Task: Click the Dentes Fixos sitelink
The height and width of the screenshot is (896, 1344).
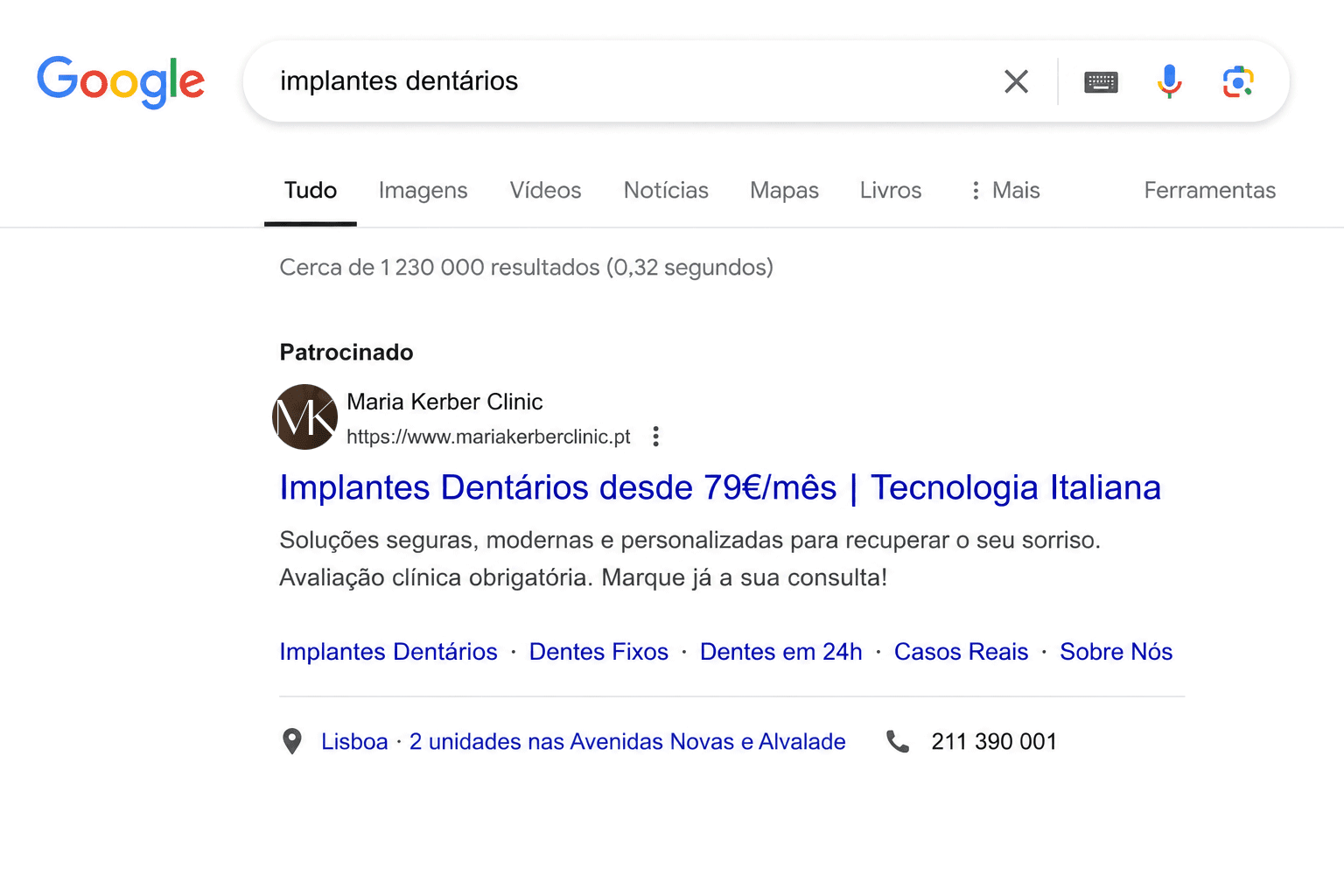Action: coord(598,652)
